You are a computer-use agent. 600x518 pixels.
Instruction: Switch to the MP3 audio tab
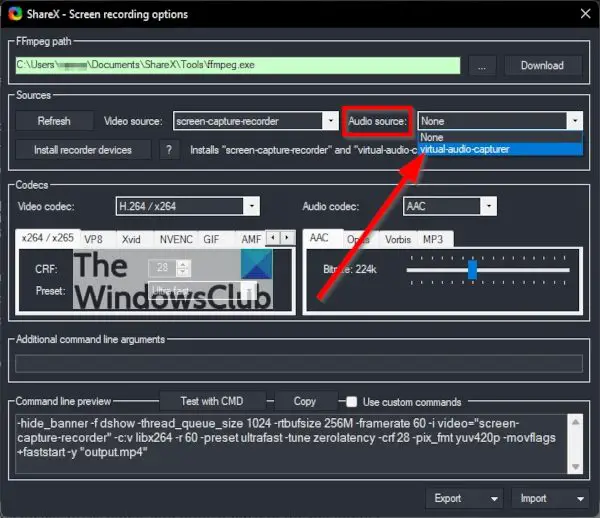click(x=432, y=240)
